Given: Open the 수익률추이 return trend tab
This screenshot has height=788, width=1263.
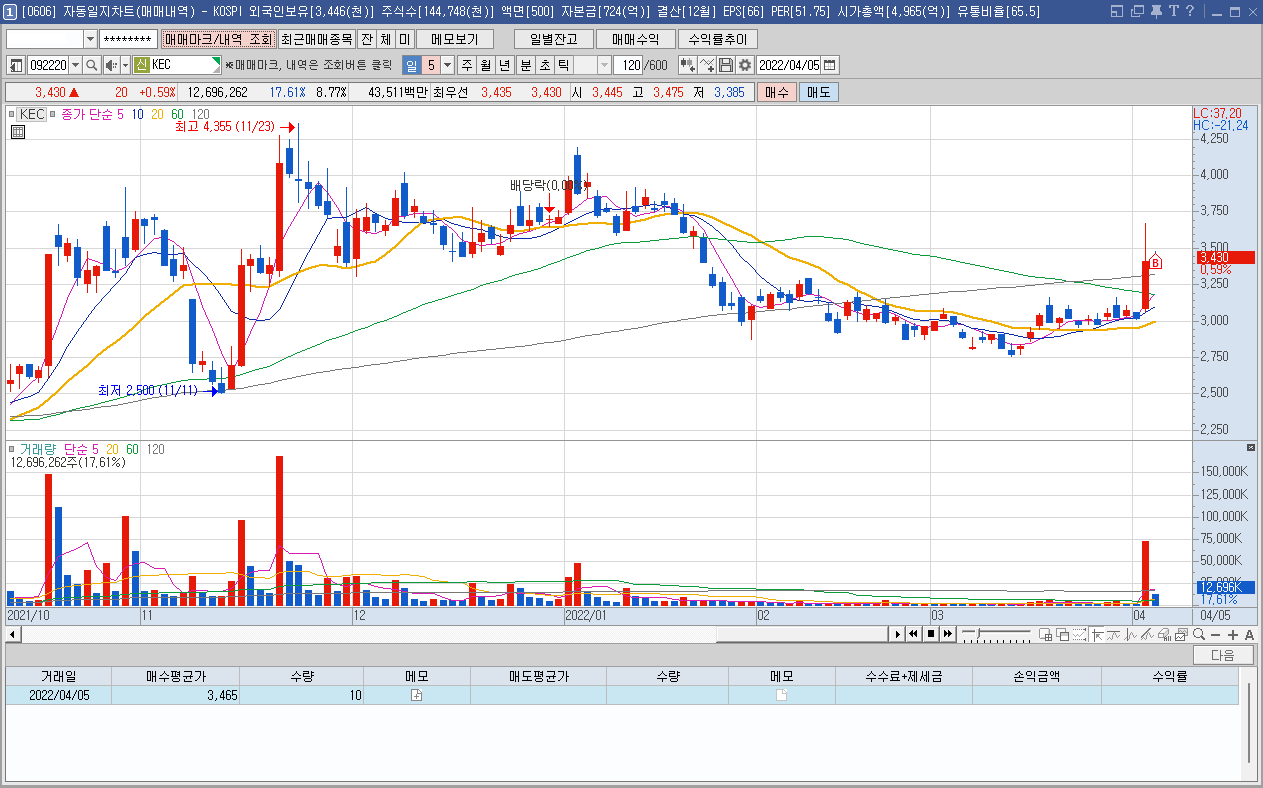Looking at the screenshot, I should coord(717,39).
